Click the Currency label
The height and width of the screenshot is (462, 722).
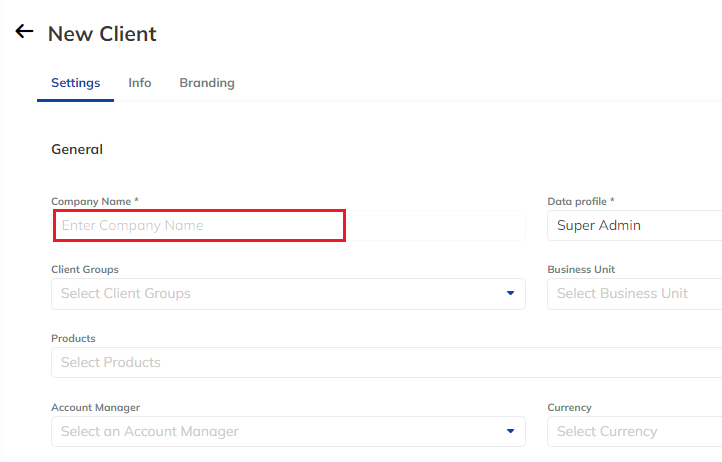pyautogui.click(x=570, y=408)
